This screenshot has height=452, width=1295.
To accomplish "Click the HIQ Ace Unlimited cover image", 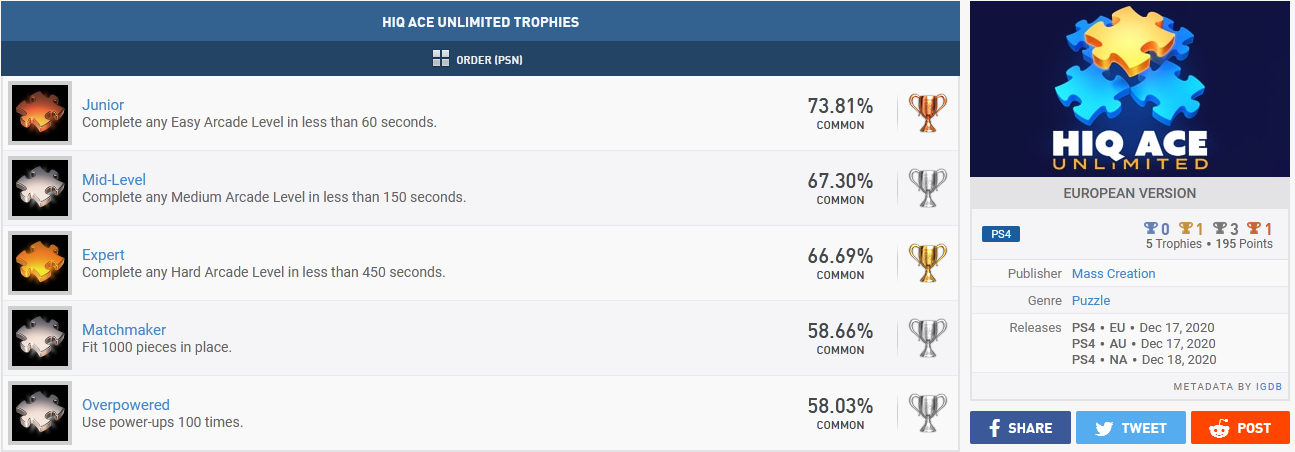I will pyautogui.click(x=1130, y=89).
